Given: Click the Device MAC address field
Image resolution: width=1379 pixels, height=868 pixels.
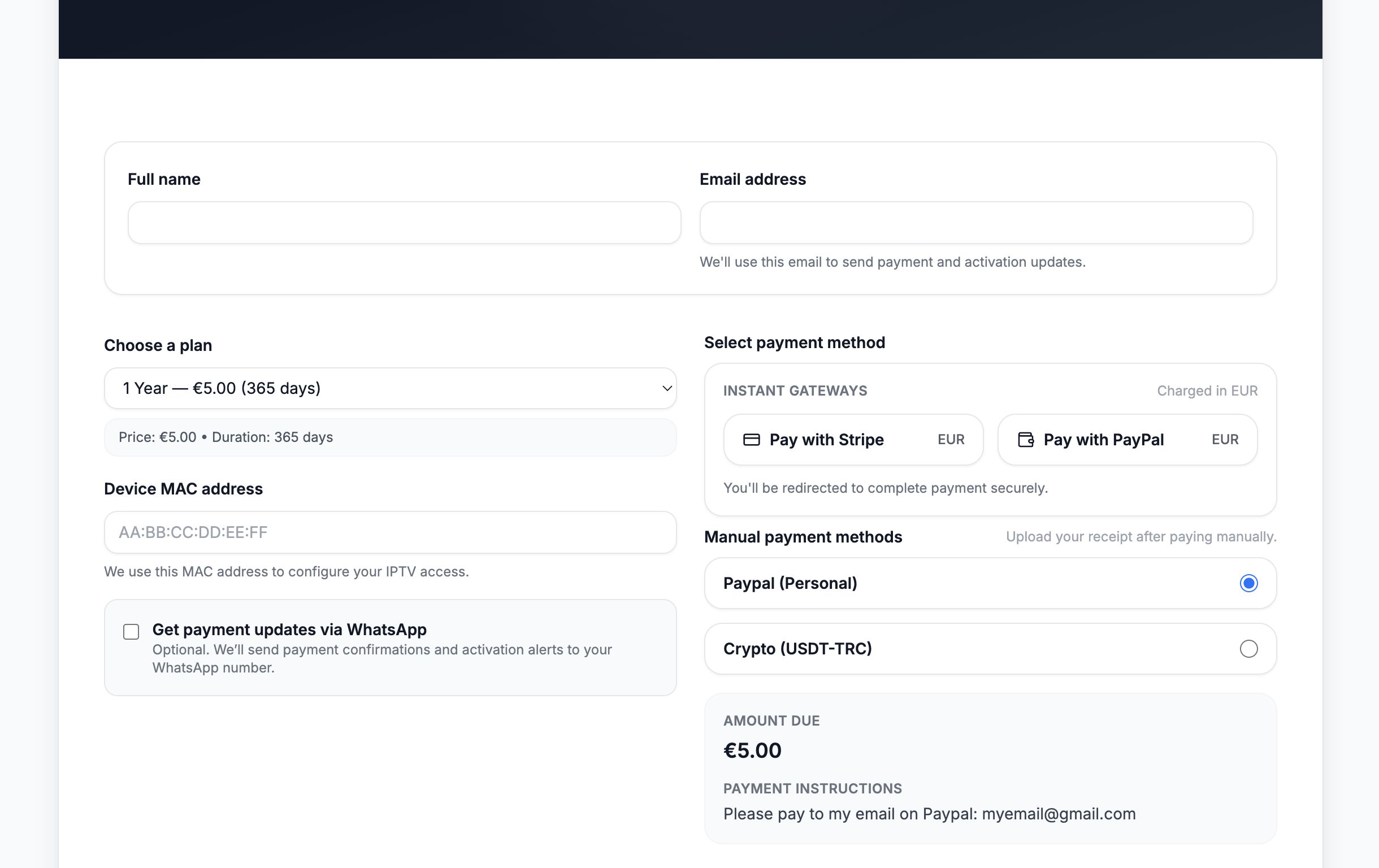Looking at the screenshot, I should pos(389,532).
